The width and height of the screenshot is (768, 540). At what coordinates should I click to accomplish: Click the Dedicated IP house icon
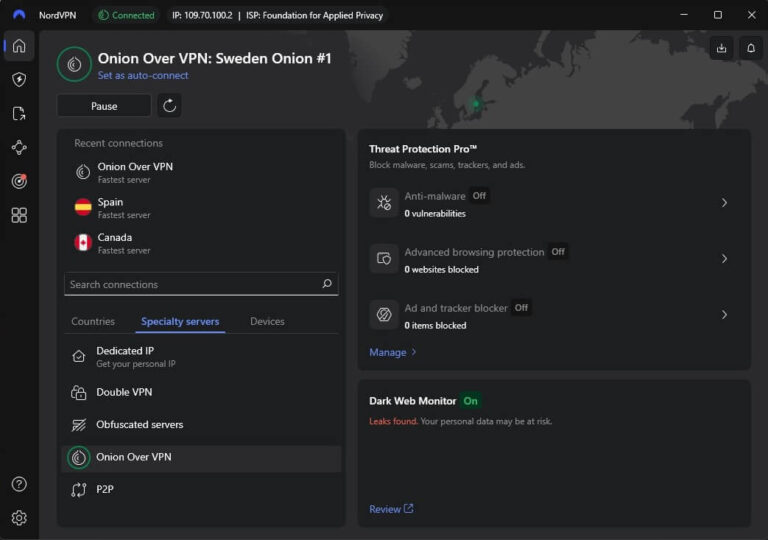(x=79, y=356)
